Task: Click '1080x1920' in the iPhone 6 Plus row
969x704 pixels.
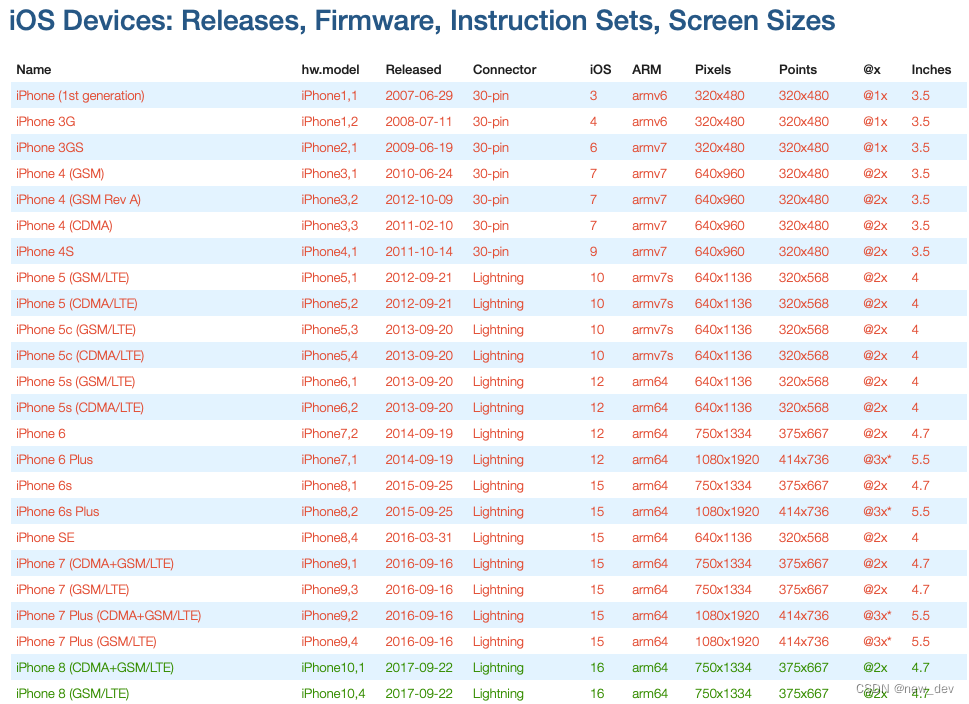Action: pos(727,459)
